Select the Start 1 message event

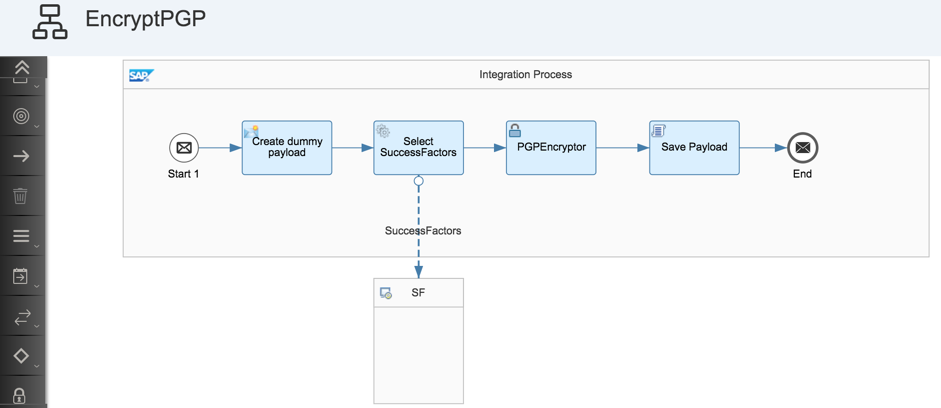[184, 148]
